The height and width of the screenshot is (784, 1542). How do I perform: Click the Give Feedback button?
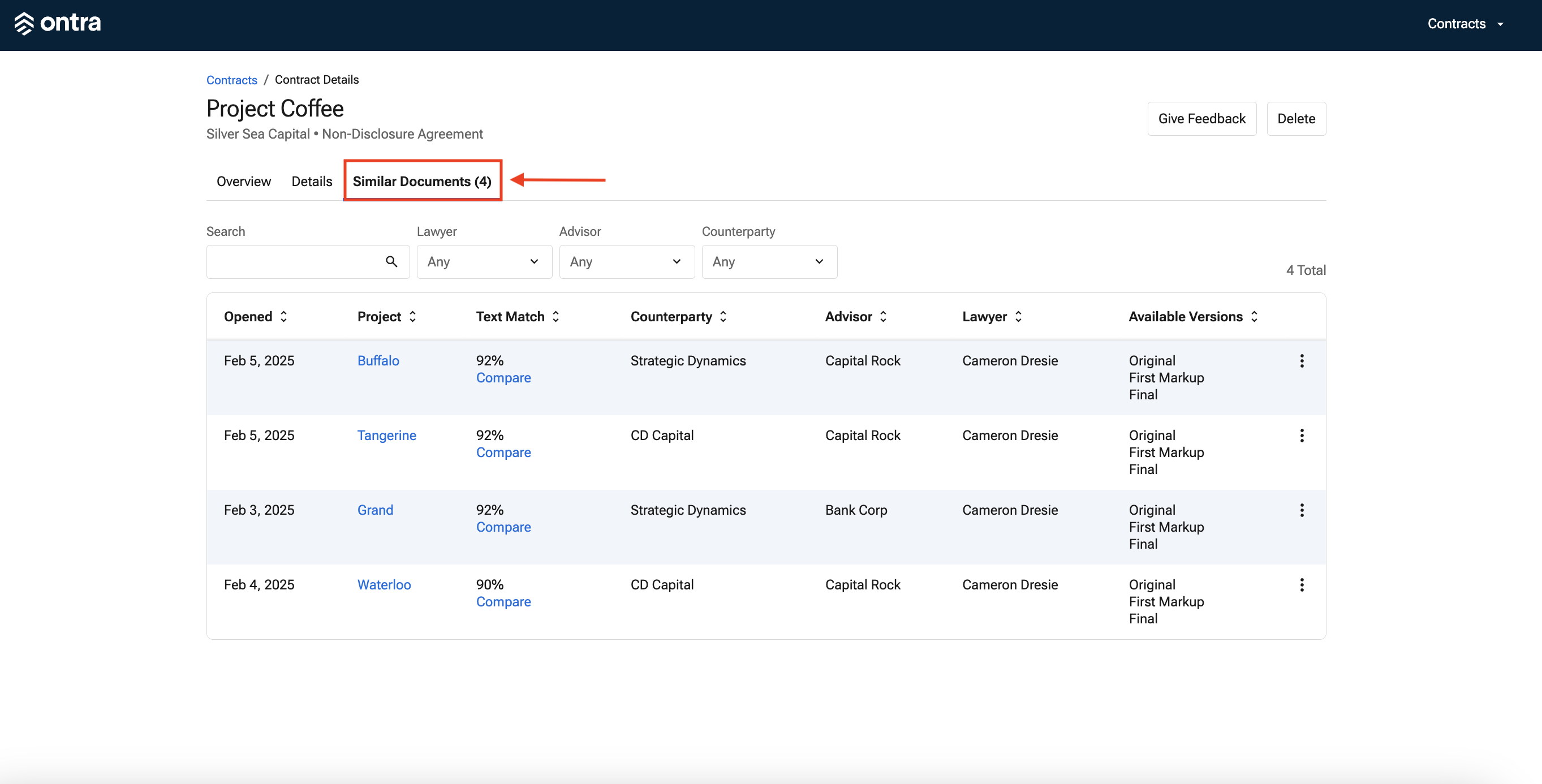[x=1201, y=118]
